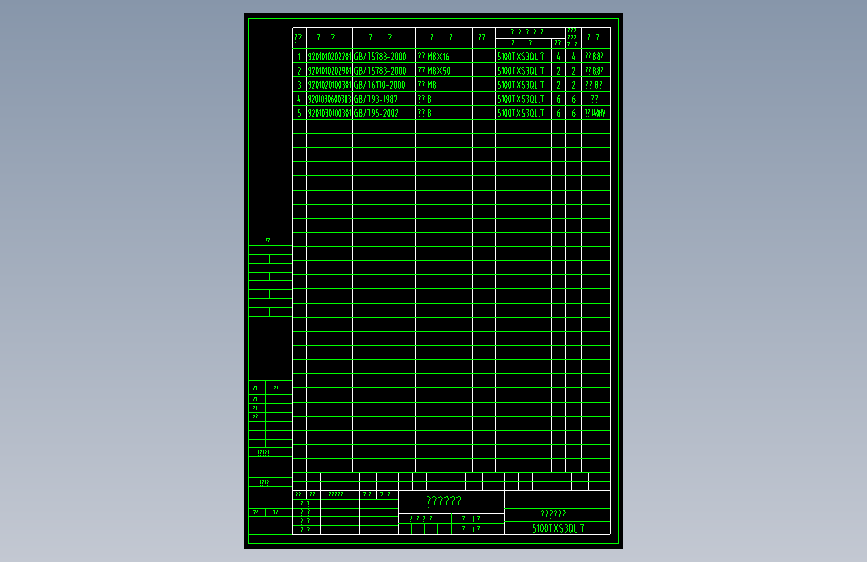Click the 'M8X50' specification cell
This screenshot has height=562, width=867.
pyautogui.click(x=444, y=71)
